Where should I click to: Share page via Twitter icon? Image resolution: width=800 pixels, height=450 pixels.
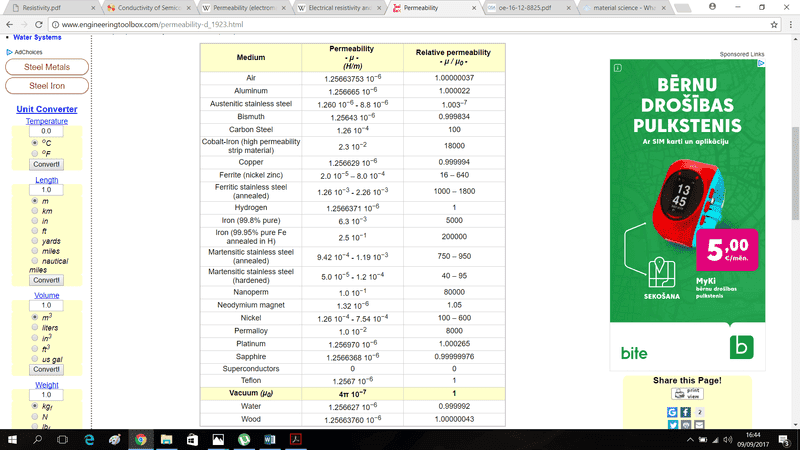point(672,424)
